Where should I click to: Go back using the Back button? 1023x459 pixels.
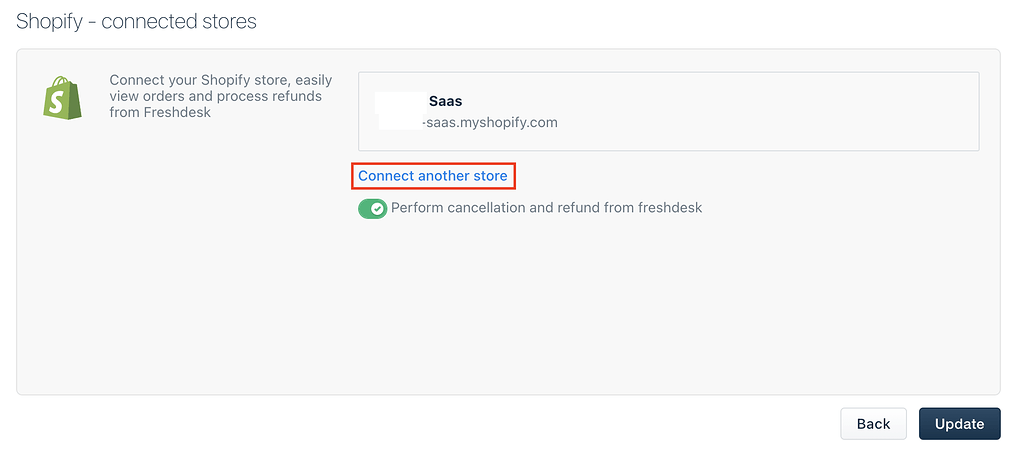874,424
